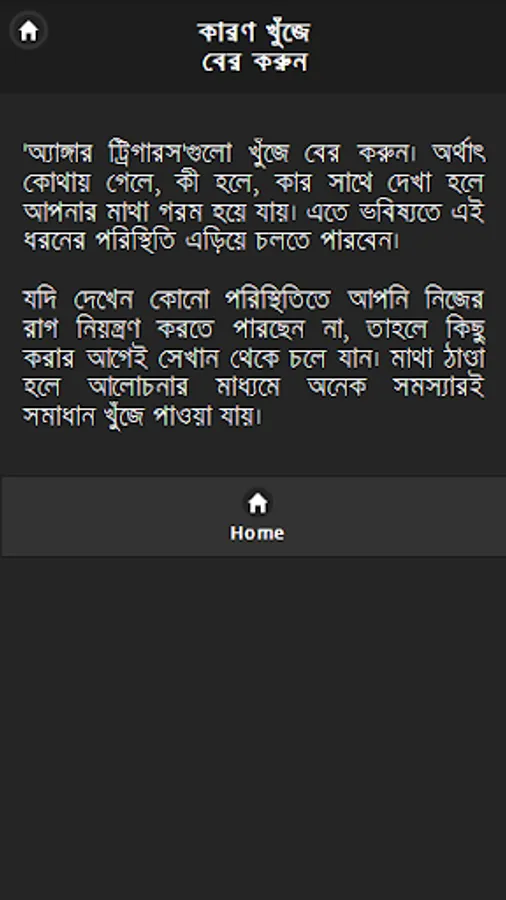This screenshot has width=506, height=900.
Task: Click the text line starting 'কোথায় গেলে'
Action: (254, 183)
